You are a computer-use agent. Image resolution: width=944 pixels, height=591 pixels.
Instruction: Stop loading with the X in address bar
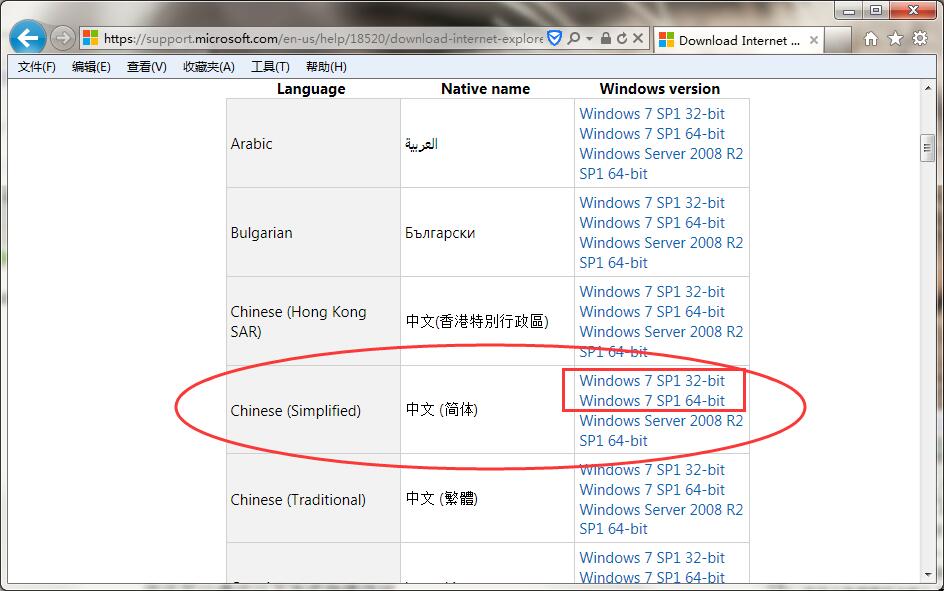pos(638,39)
